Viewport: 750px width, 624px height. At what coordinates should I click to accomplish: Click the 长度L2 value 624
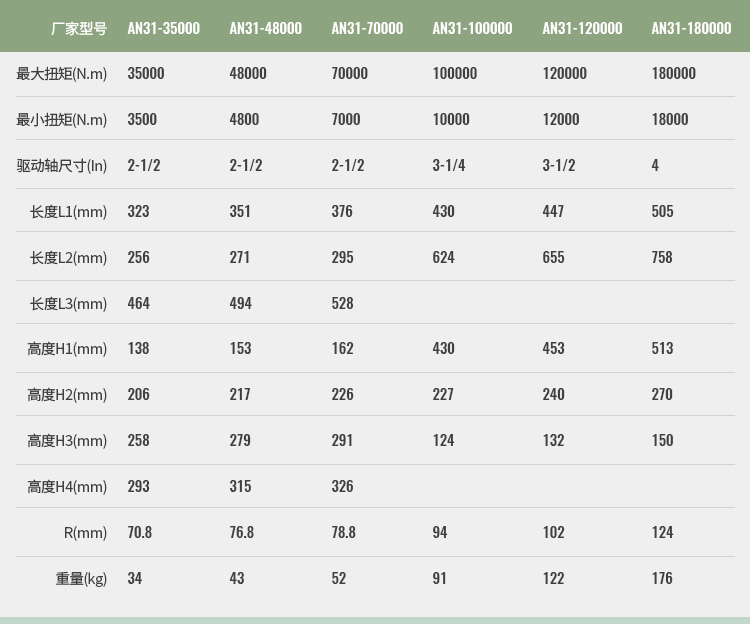(443, 257)
